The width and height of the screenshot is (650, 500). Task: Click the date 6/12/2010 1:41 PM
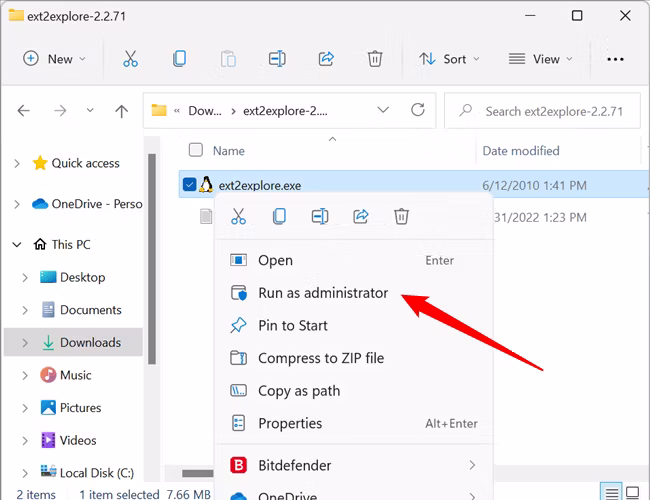pyautogui.click(x=534, y=185)
